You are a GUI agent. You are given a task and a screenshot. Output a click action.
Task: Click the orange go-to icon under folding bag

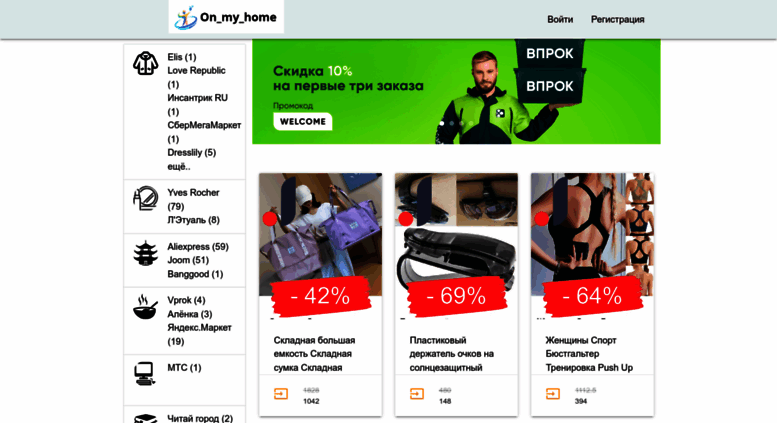click(281, 394)
